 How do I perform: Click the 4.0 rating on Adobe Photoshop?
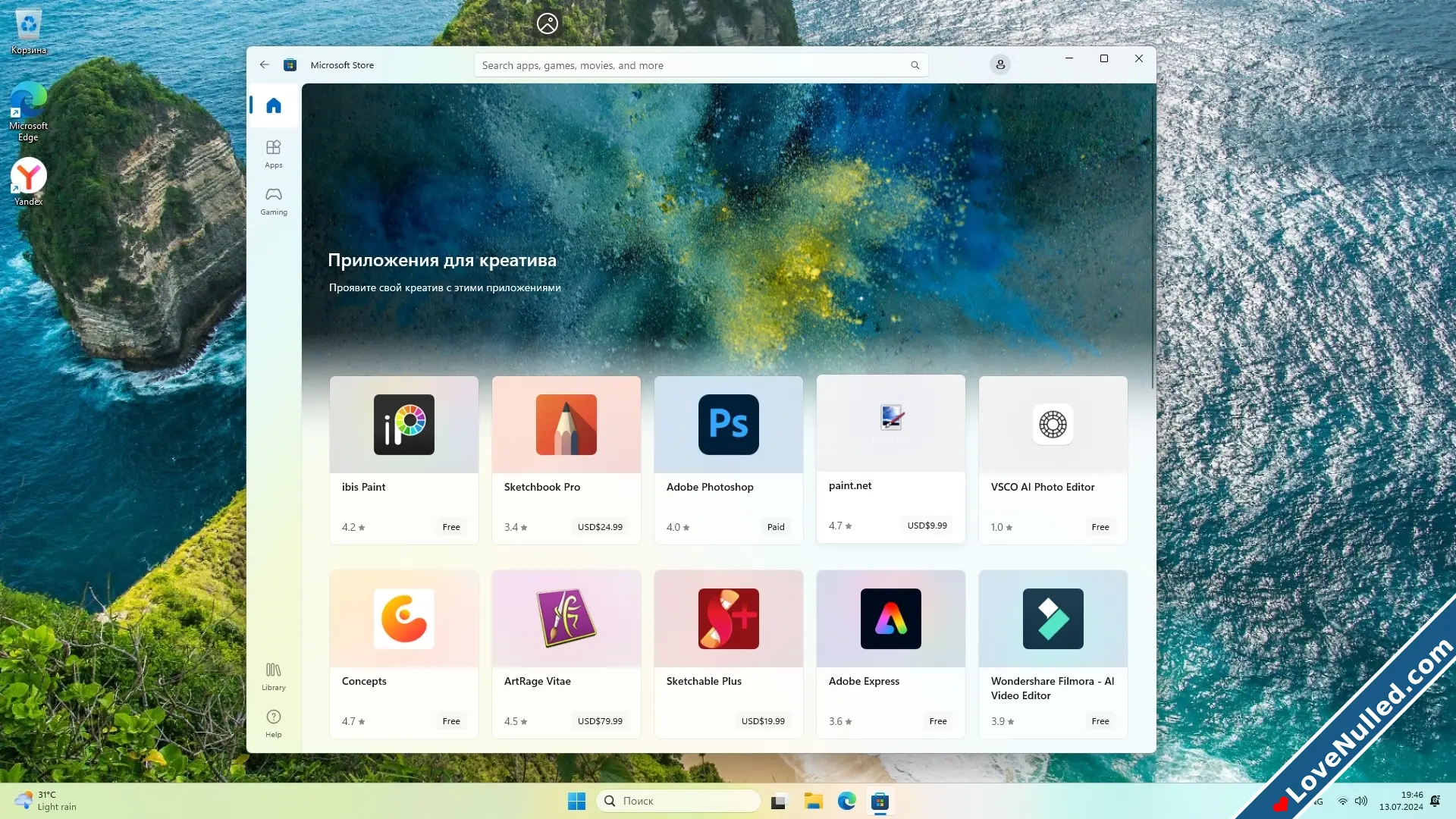[x=678, y=527]
